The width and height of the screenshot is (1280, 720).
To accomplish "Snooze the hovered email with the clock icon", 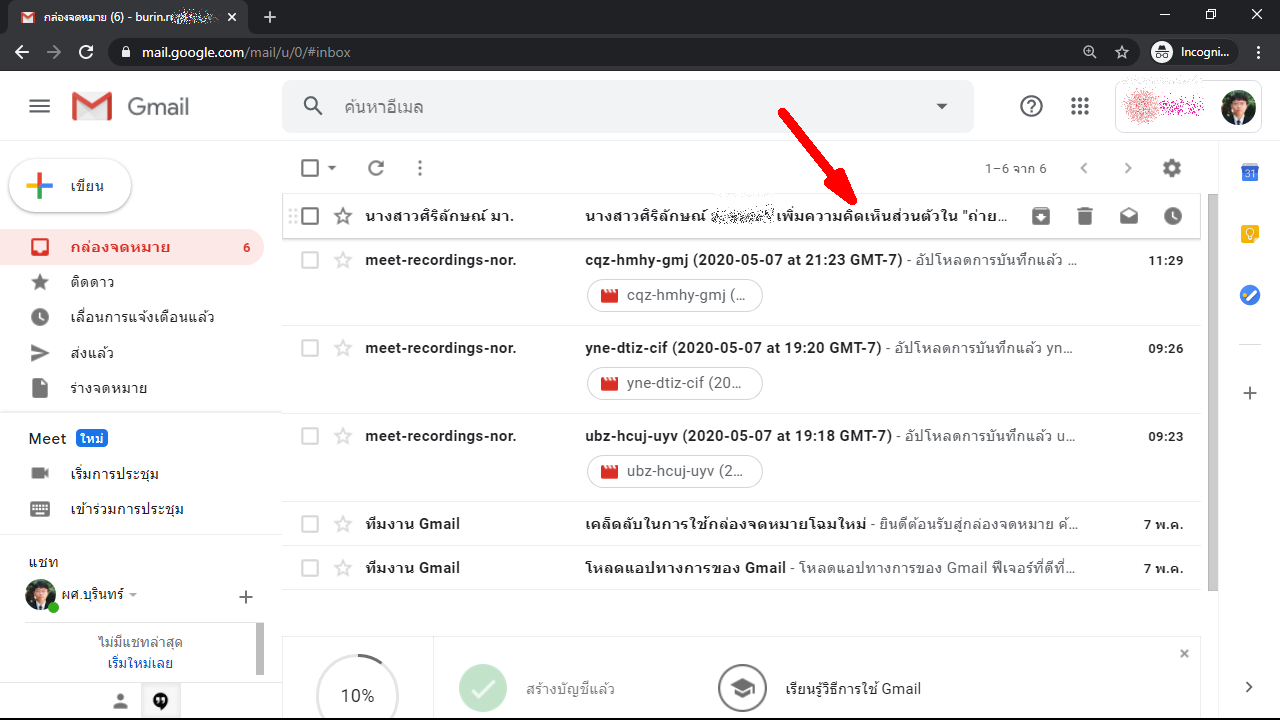I will click(x=1173, y=216).
